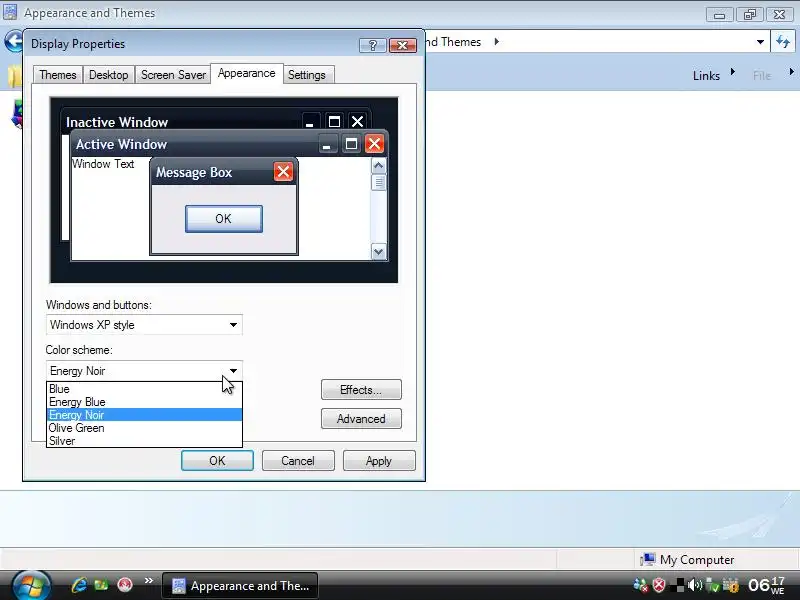Screen dimensions: 800x600
Task: Go to the Settings tab
Action: coord(307,75)
